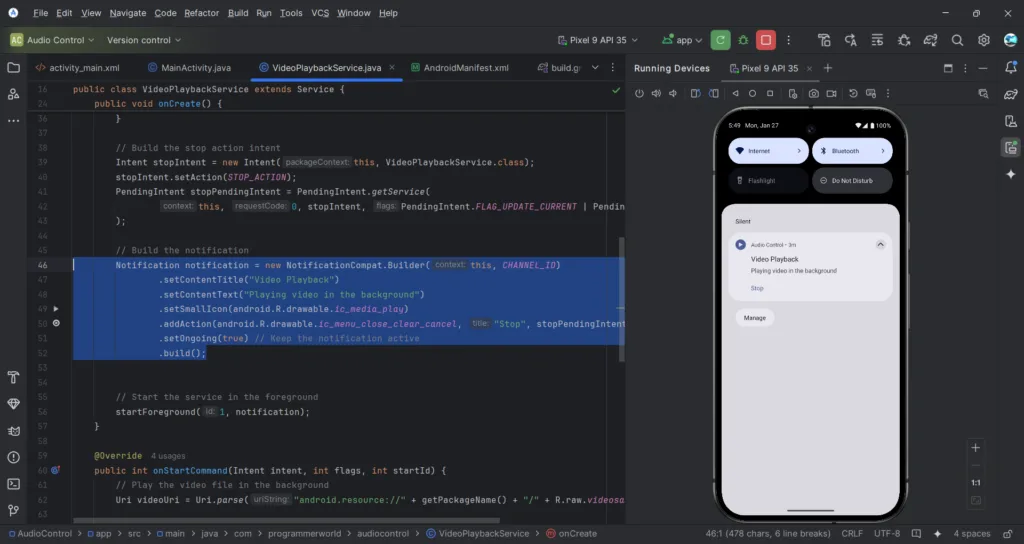Image resolution: width=1024 pixels, height=544 pixels.
Task: Run the app with the green Run button
Action: 720,40
